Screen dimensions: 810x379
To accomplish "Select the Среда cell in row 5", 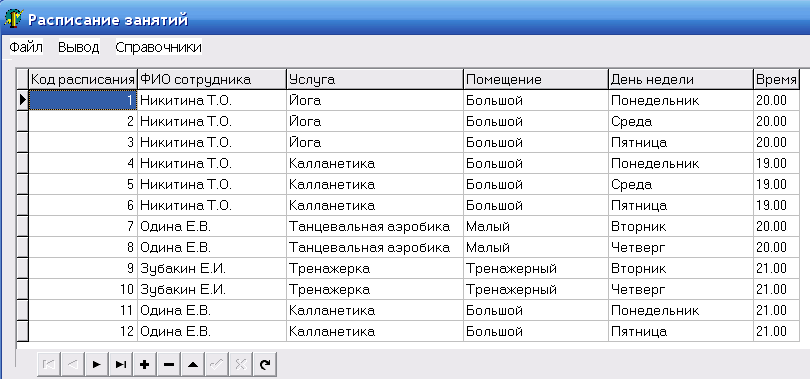I will (681, 184).
